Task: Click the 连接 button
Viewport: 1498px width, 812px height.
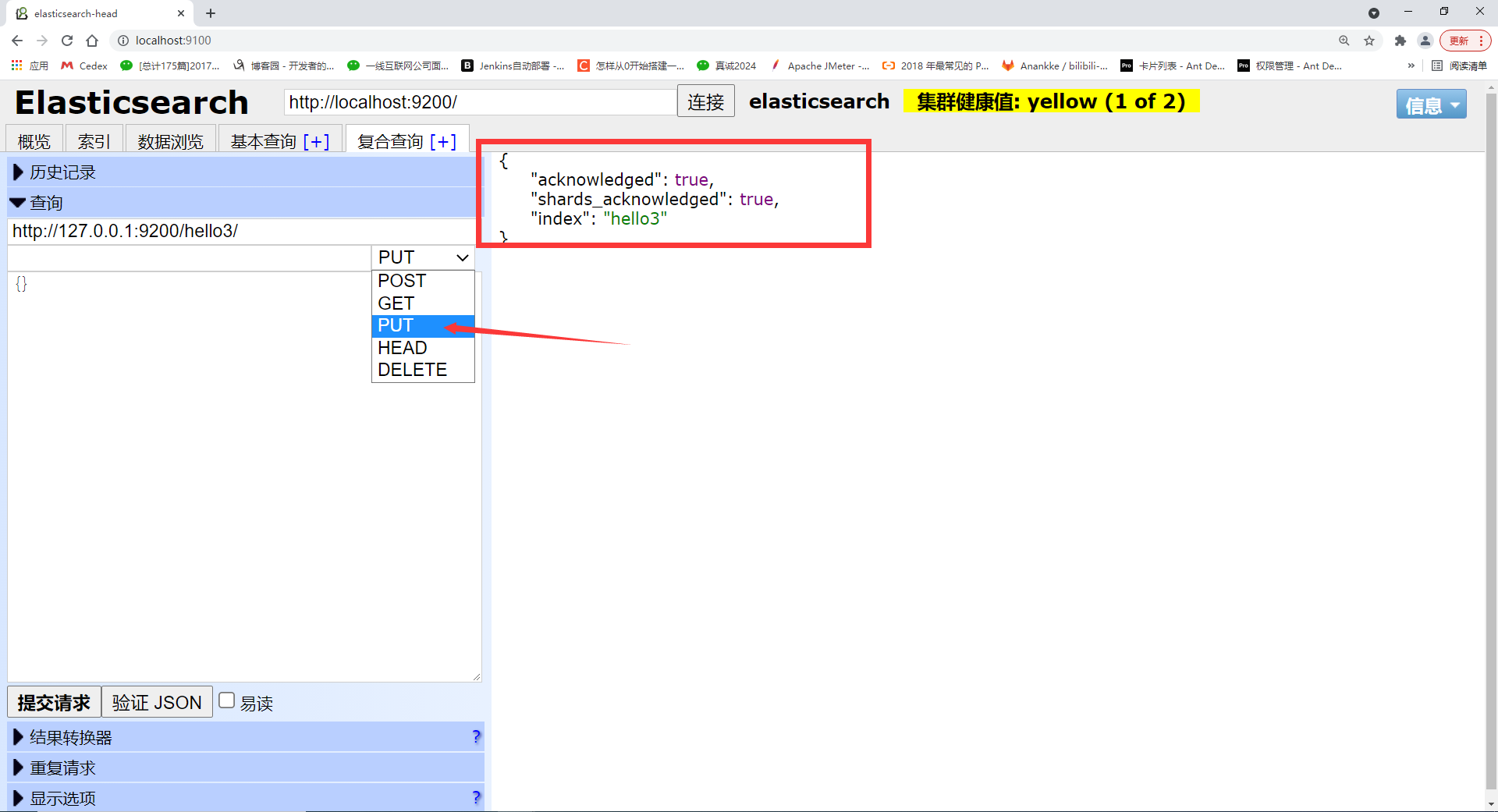Action: click(705, 101)
